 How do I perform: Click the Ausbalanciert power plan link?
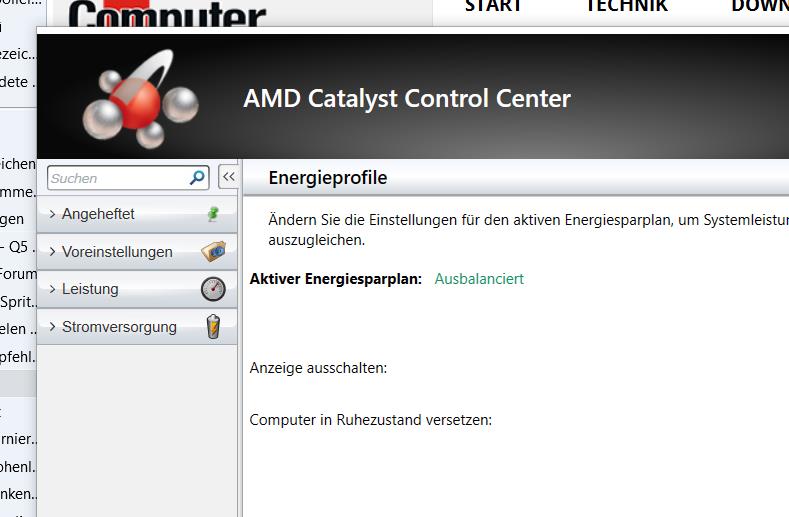[x=479, y=278]
